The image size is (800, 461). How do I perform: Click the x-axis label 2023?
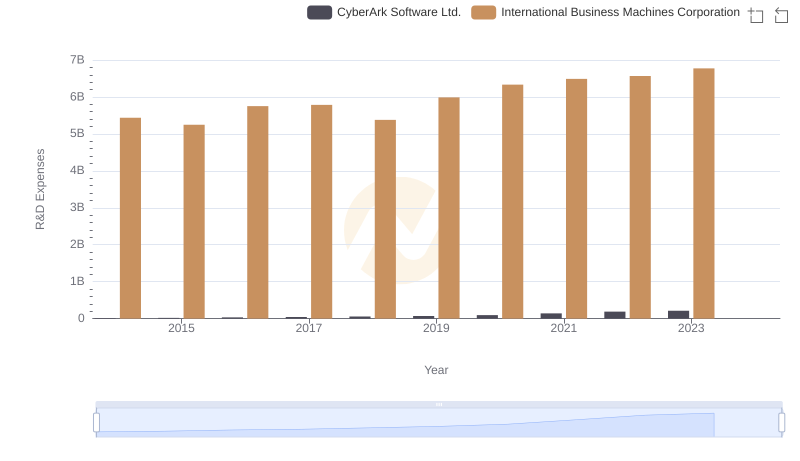coord(691,328)
